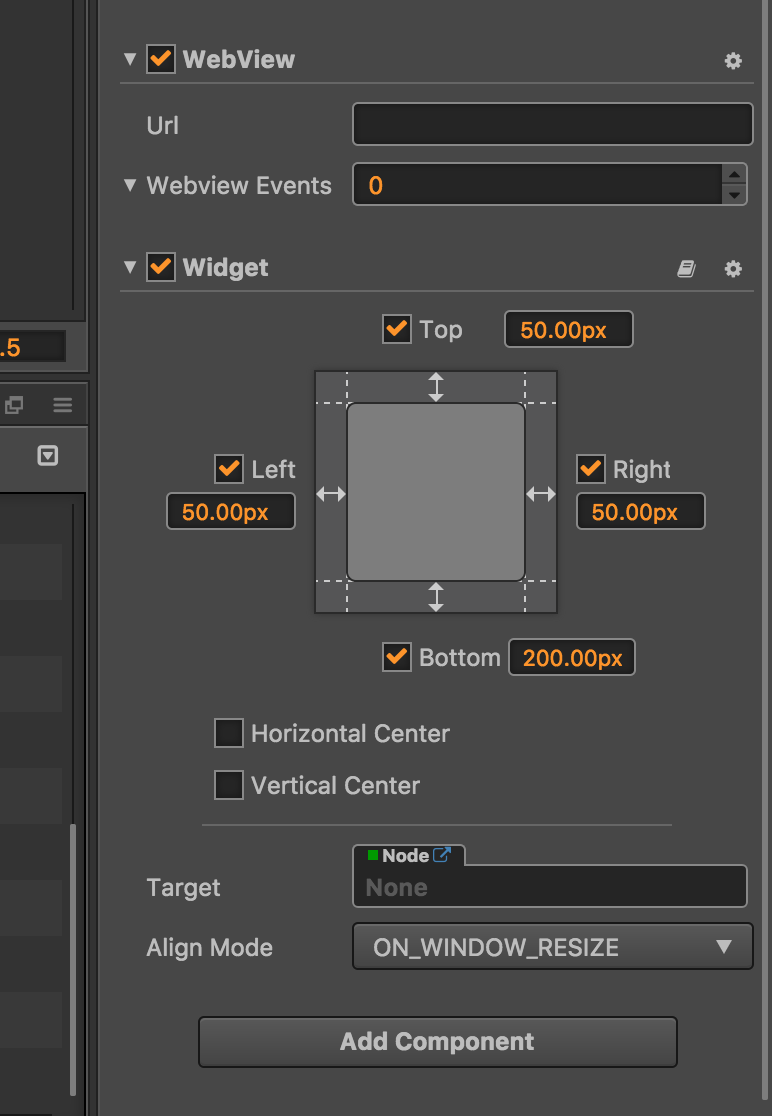This screenshot has height=1116, width=772.
Task: Click the panel menu hamburger icon
Action: pos(63,405)
